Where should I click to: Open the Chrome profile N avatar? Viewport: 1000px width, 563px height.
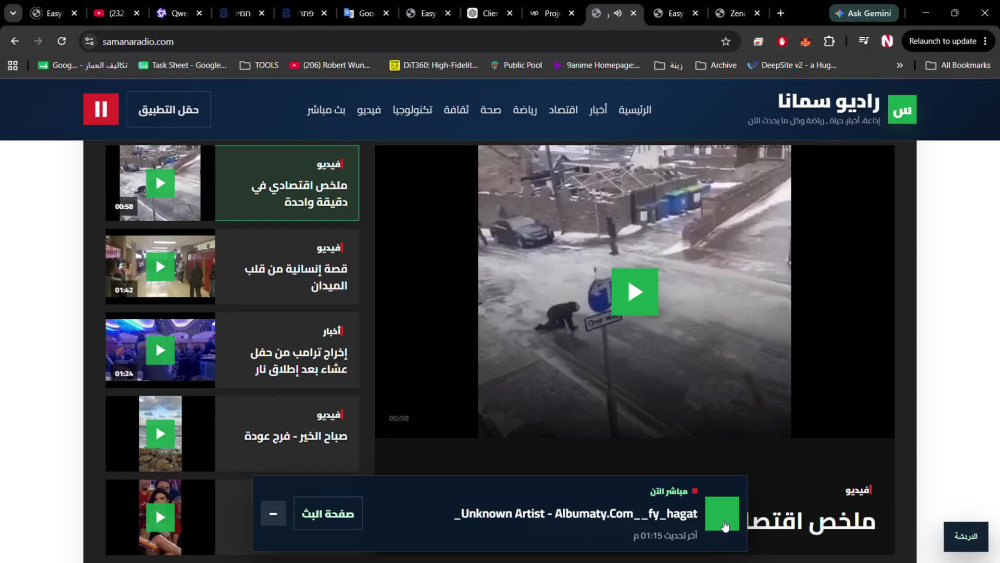pyautogui.click(x=887, y=41)
